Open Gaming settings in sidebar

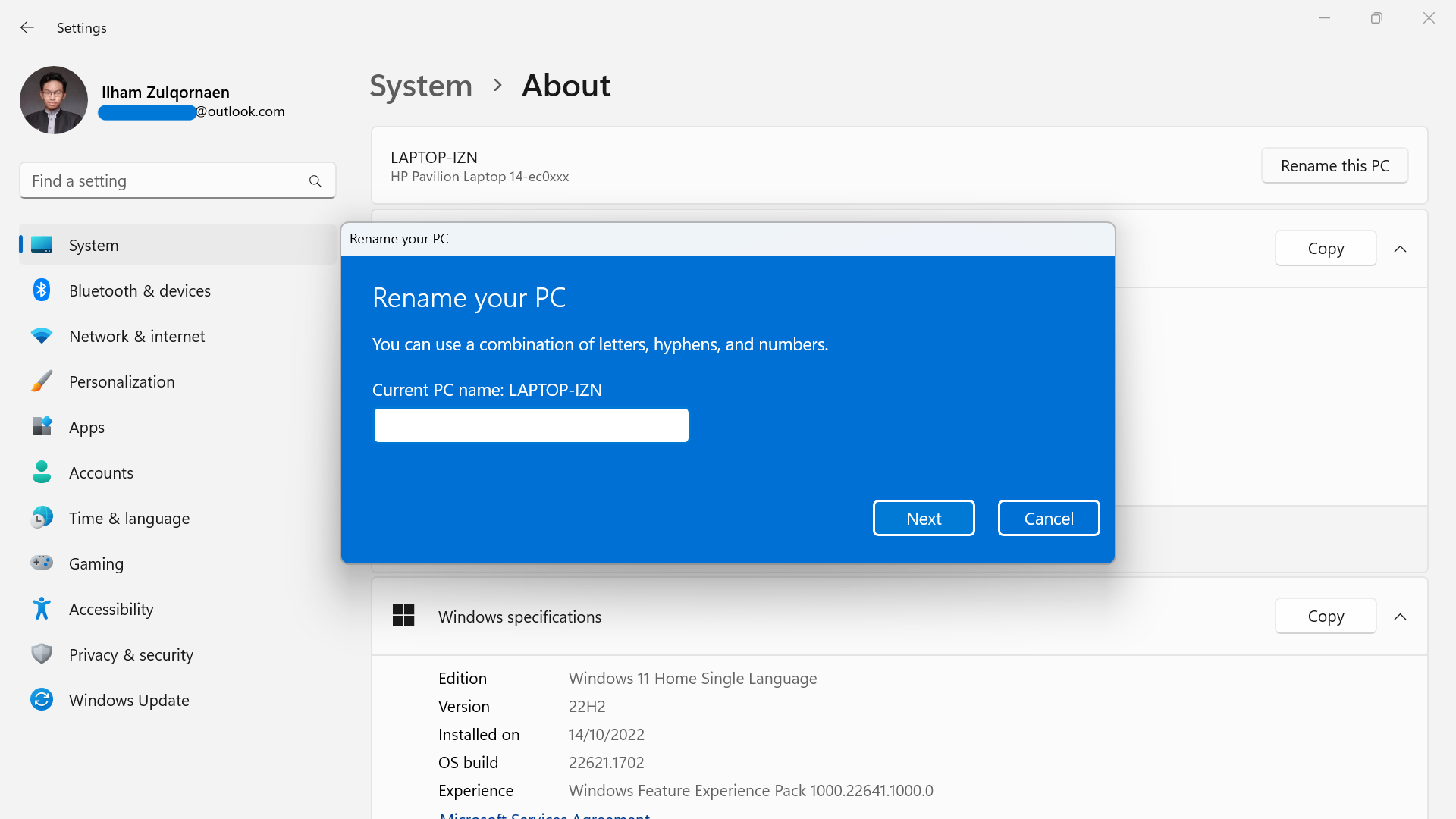(96, 563)
